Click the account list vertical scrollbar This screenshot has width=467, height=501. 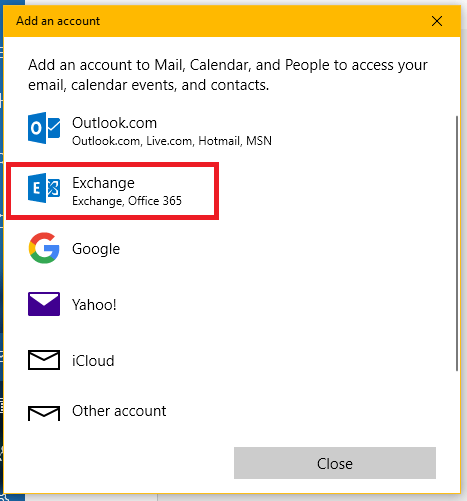point(457,243)
